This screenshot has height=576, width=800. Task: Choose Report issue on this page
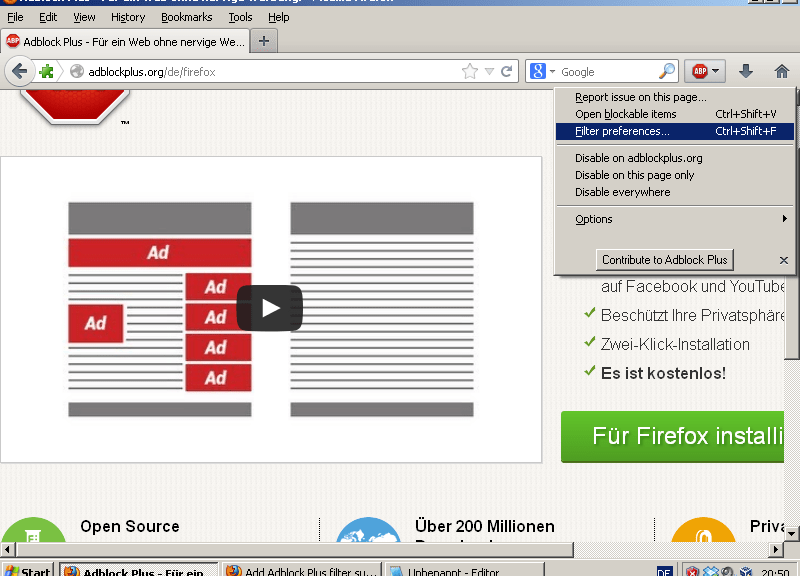pyautogui.click(x=674, y=97)
